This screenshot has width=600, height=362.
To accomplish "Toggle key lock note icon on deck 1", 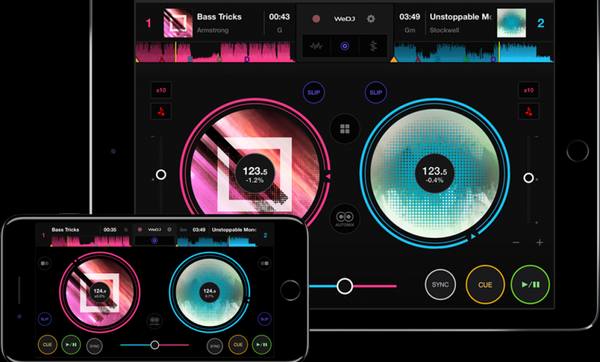I will [161, 111].
